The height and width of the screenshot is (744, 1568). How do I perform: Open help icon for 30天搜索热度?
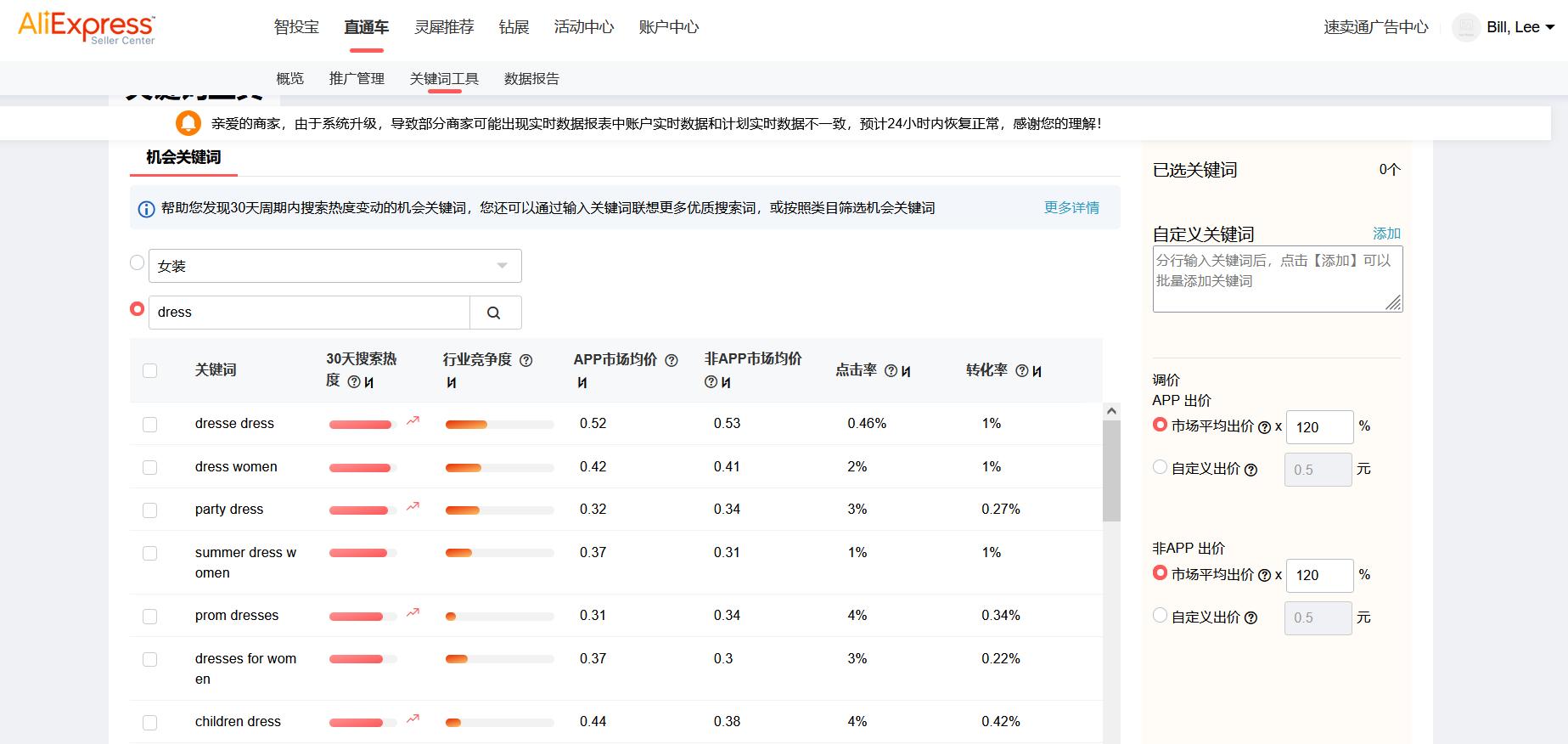click(354, 382)
